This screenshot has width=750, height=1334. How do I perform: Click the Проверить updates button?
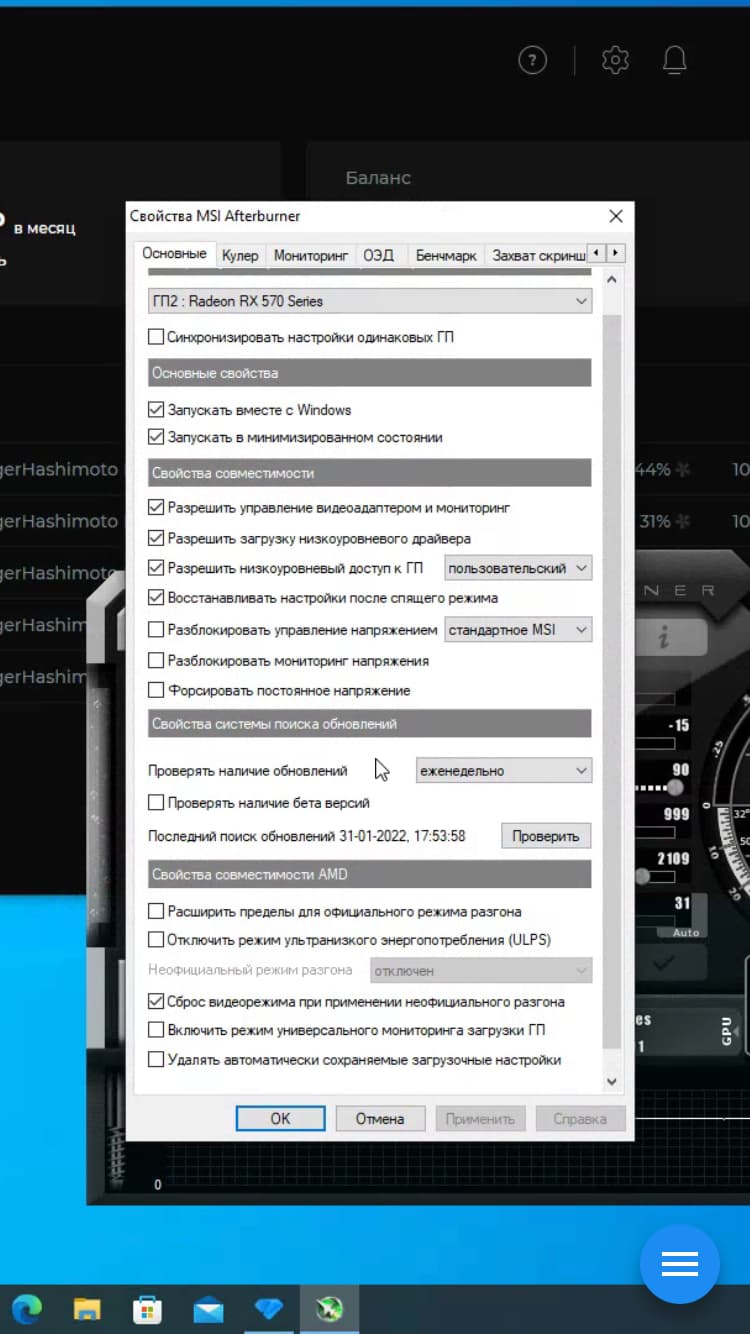(x=546, y=836)
